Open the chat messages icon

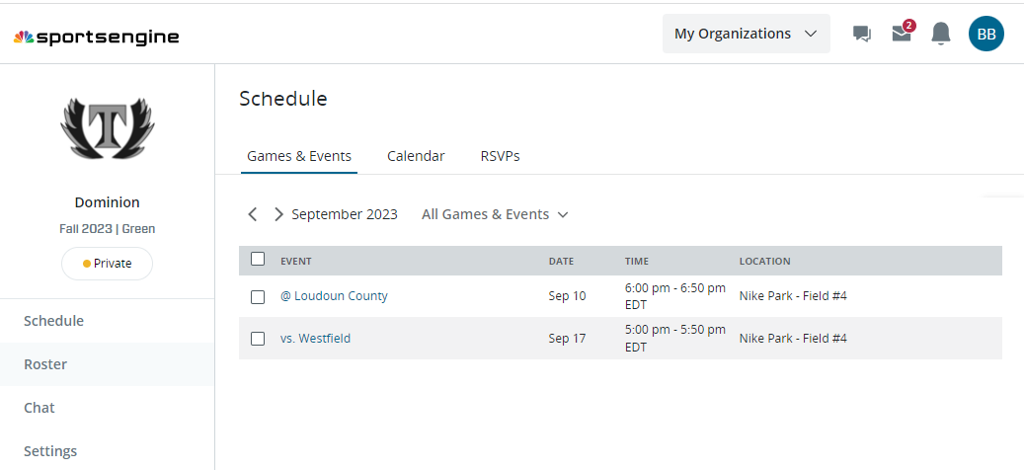click(x=861, y=34)
